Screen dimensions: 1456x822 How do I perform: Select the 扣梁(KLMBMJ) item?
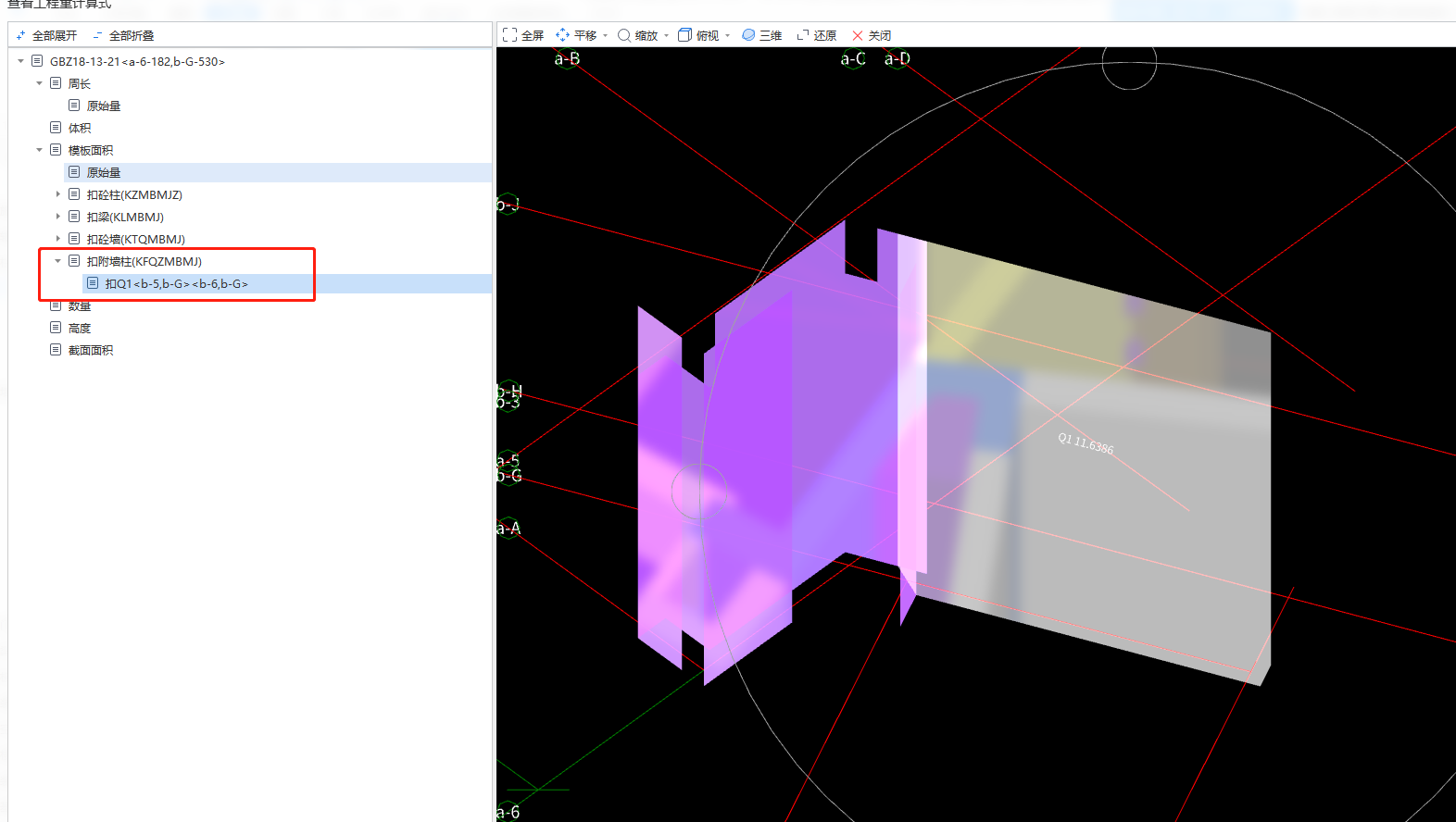click(x=125, y=217)
